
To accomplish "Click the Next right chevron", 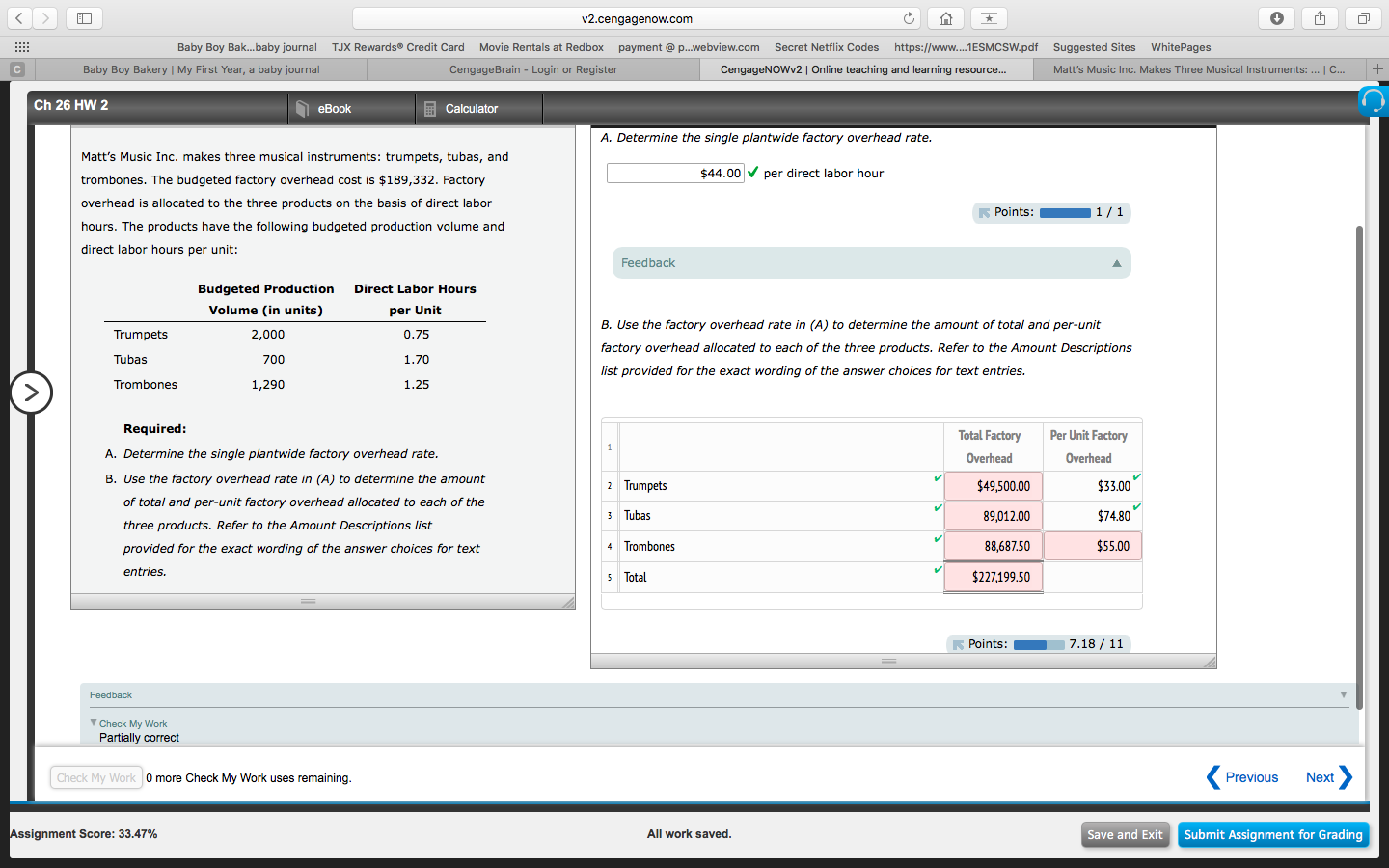I will pos(1346,777).
